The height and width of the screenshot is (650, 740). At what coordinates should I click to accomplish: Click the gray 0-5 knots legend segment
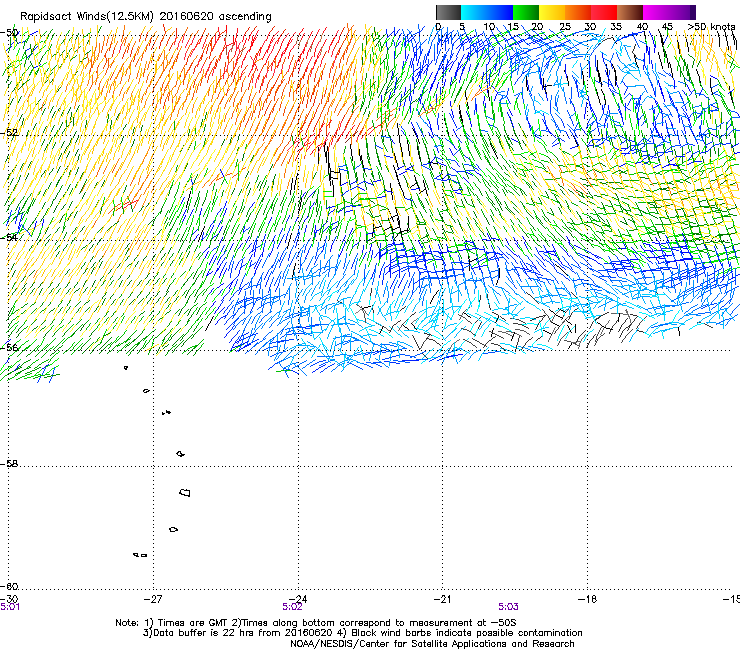point(448,12)
